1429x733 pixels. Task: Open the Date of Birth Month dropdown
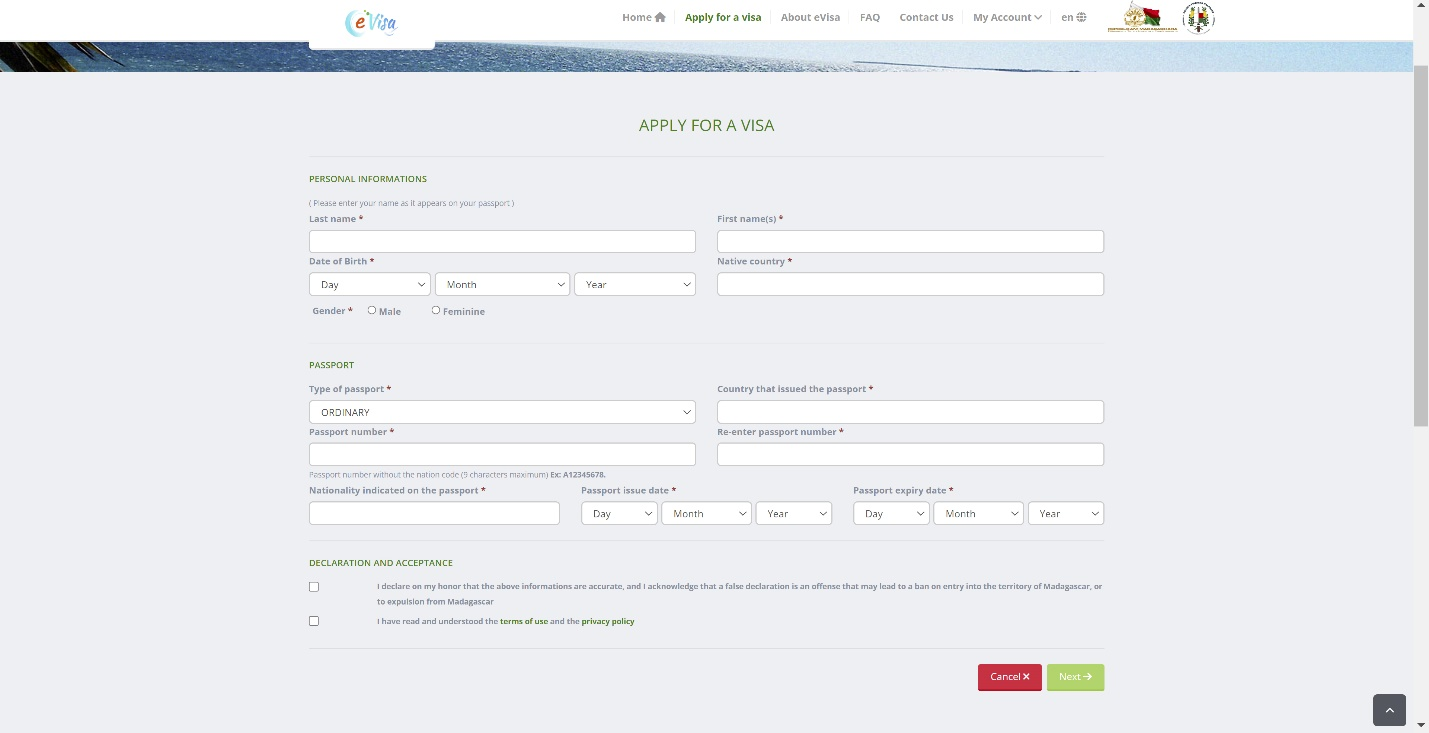pos(502,285)
